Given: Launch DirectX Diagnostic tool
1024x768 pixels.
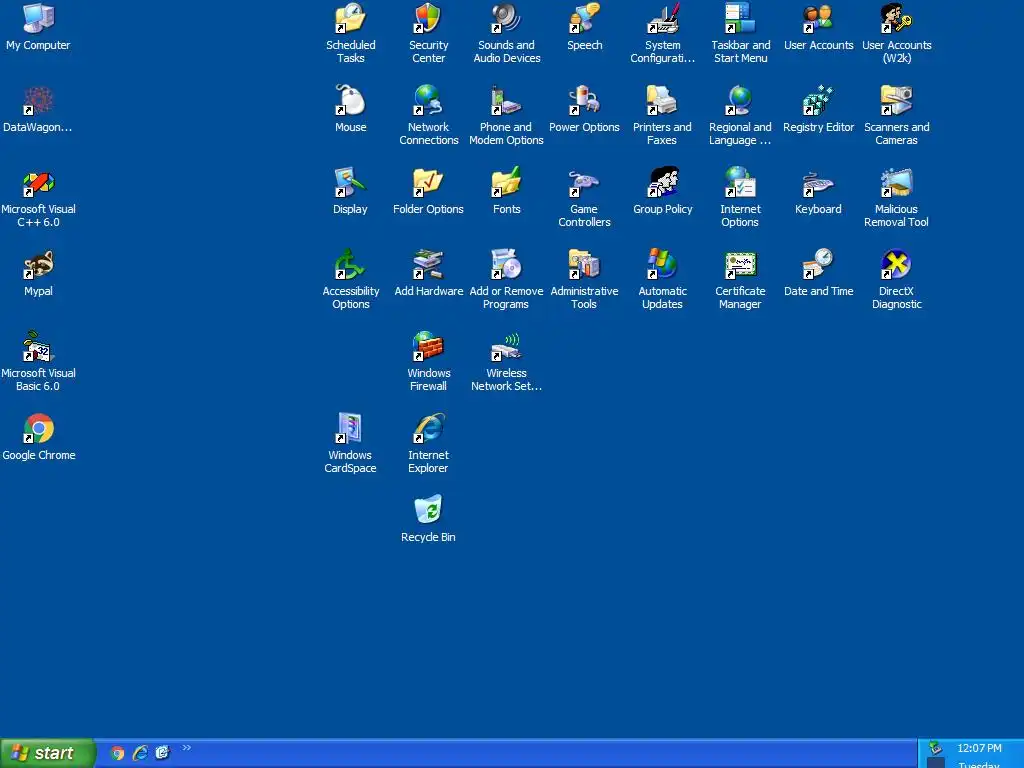Looking at the screenshot, I should 897,280.
